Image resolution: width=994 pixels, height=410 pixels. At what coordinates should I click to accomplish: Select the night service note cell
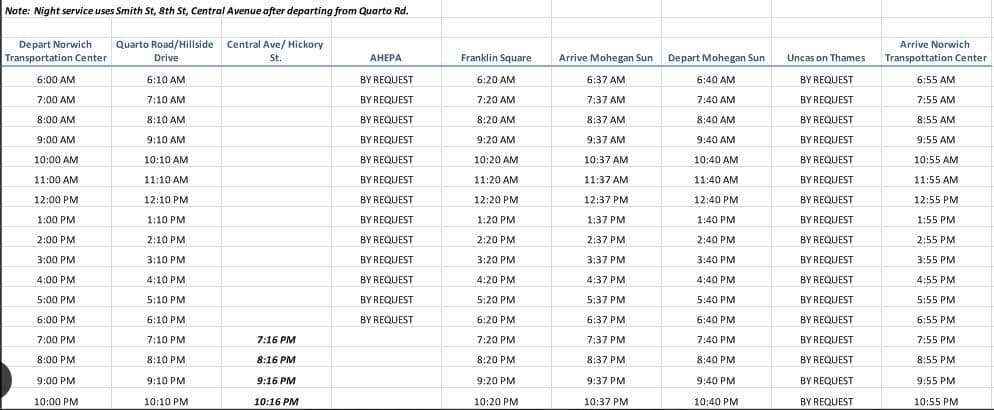tap(207, 11)
